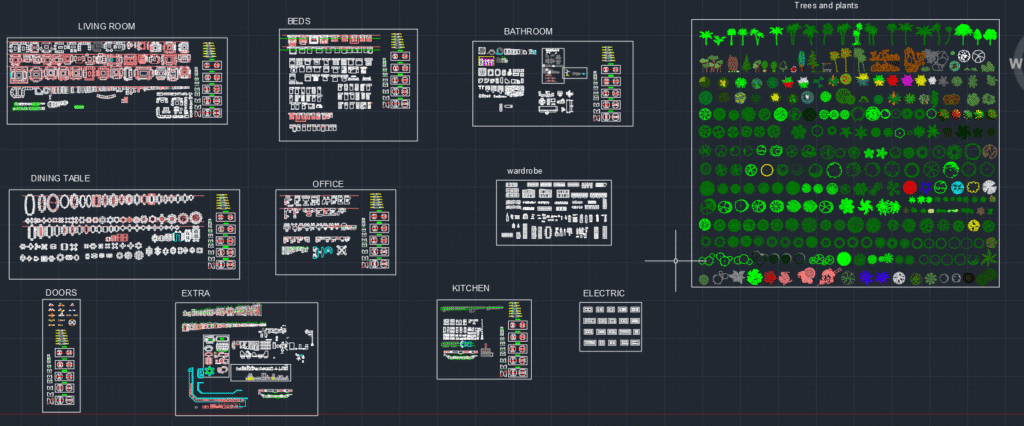1024x426 pixels.
Task: Select the wardrobe blocks frame
Action: click(554, 212)
